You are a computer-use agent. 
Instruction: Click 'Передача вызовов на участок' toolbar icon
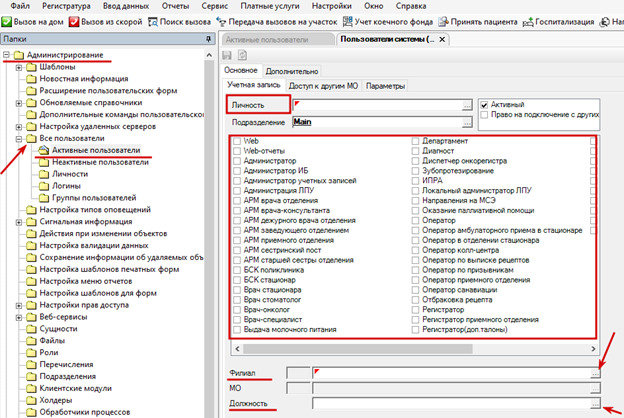221,21
